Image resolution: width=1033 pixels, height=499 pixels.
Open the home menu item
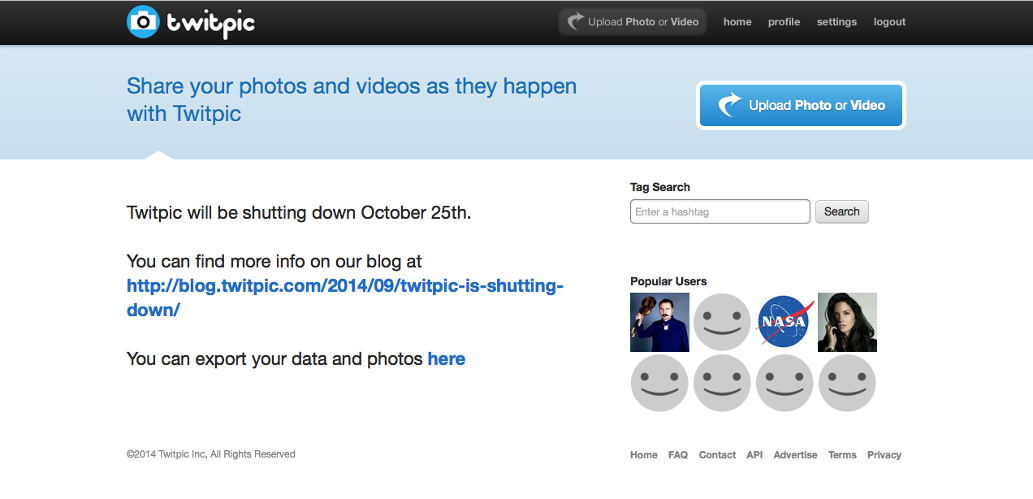click(x=737, y=22)
